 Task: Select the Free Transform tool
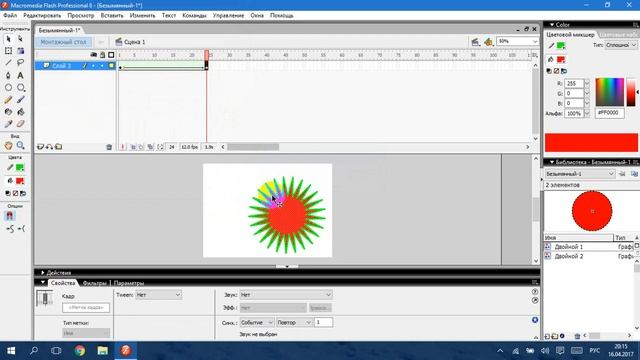point(8,51)
